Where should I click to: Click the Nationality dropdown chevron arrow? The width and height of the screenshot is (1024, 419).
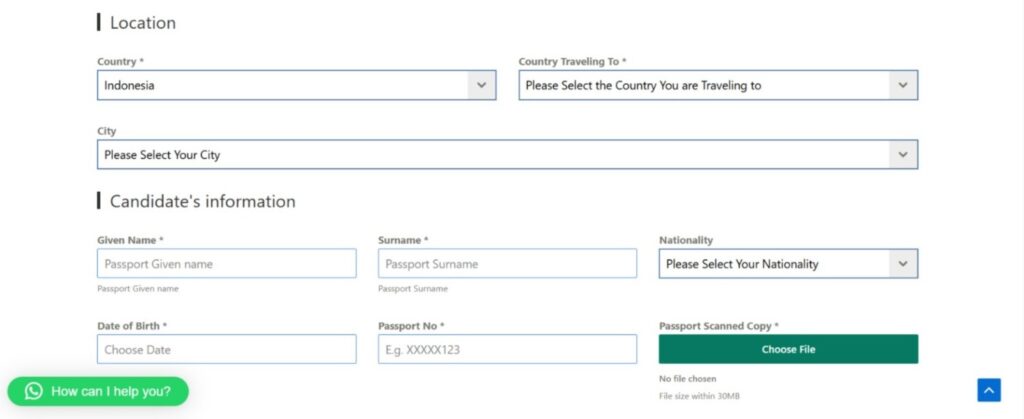click(903, 264)
